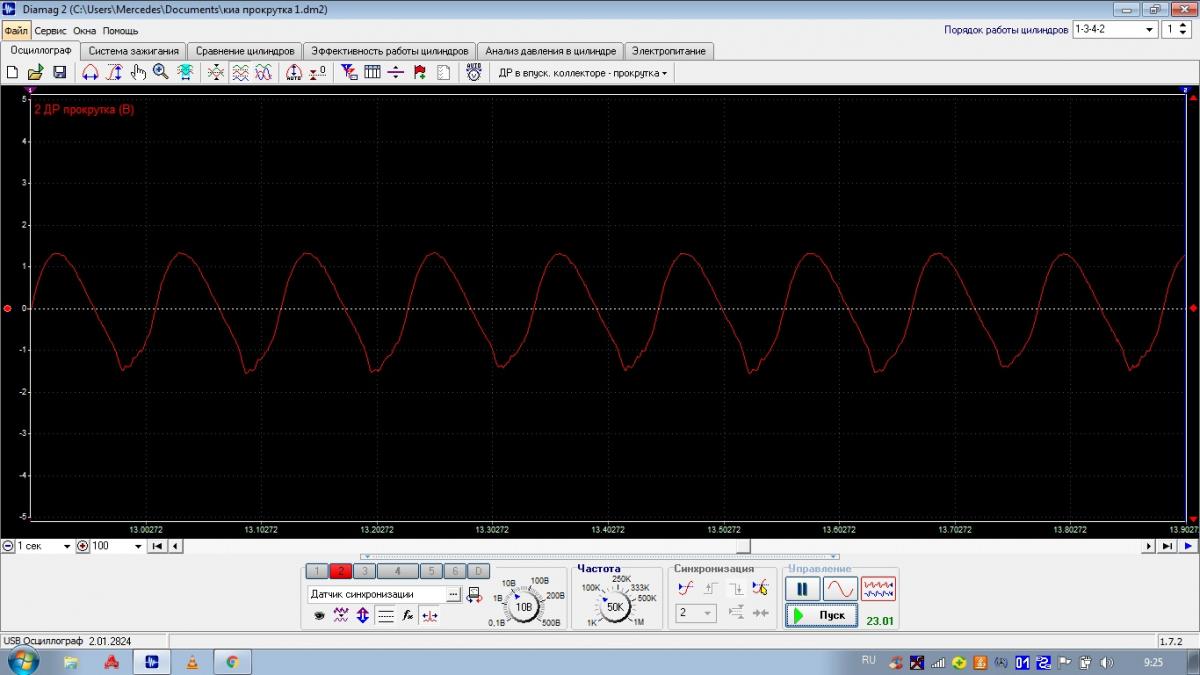Image resolution: width=1200 pixels, height=675 pixels.
Task: Open the Сервис menu
Action: tap(50, 31)
